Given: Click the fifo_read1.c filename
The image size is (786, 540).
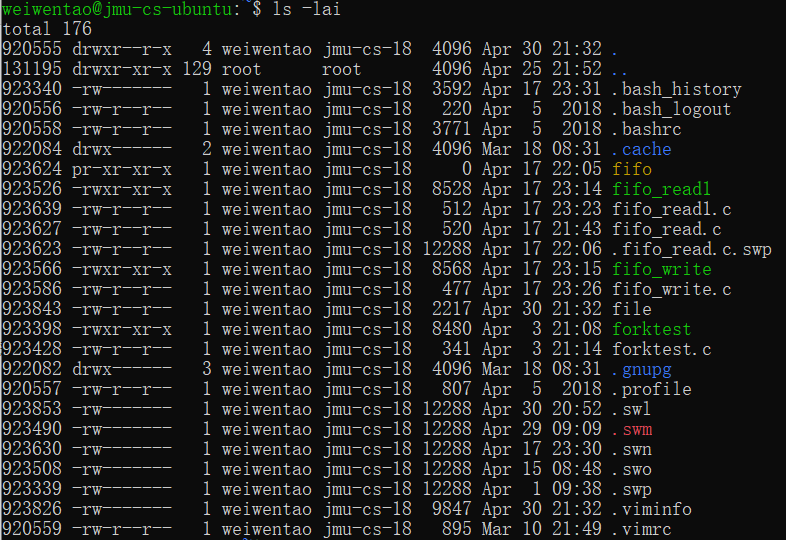Looking at the screenshot, I should point(672,210).
